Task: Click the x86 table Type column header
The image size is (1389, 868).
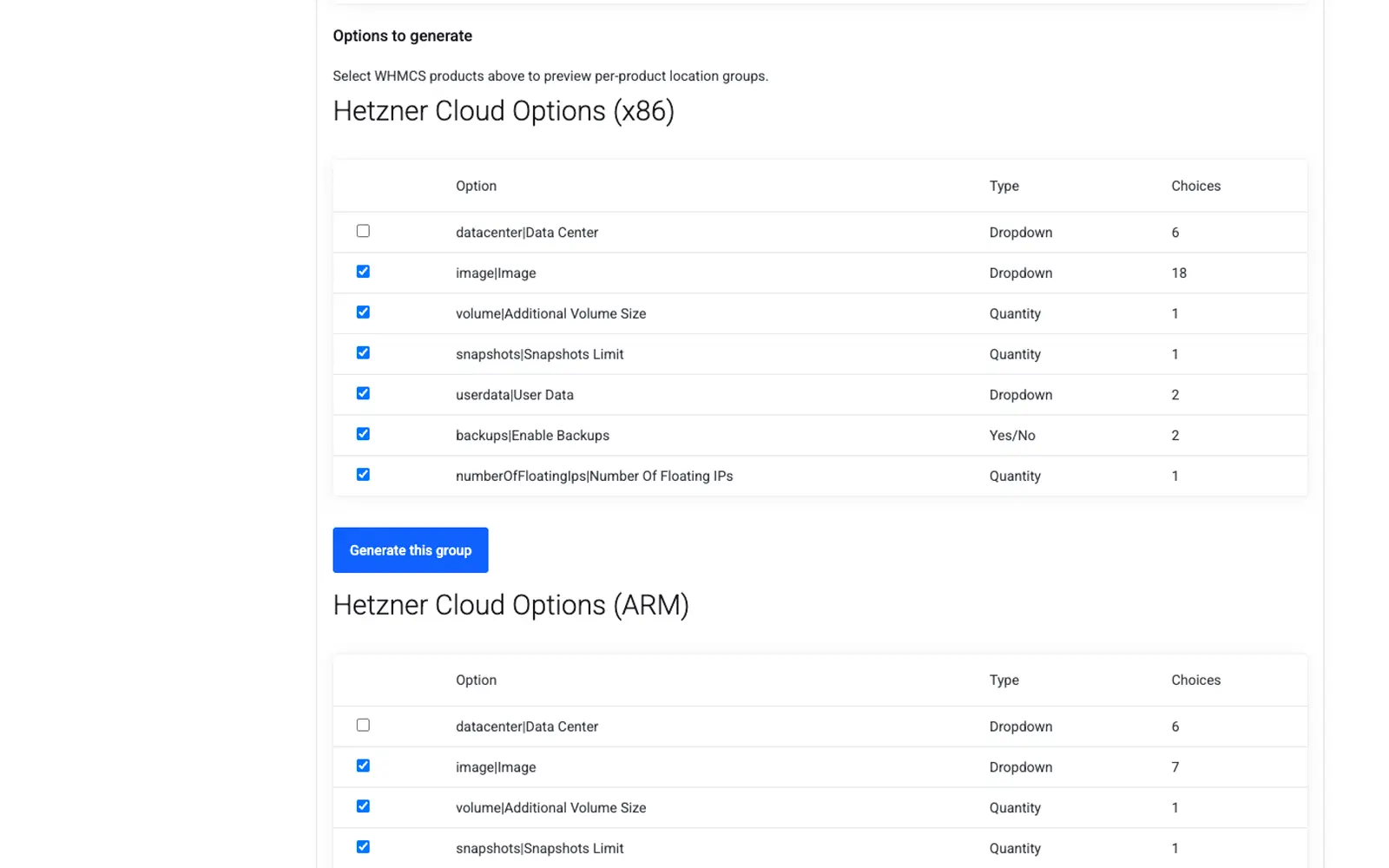Action: 1004,186
